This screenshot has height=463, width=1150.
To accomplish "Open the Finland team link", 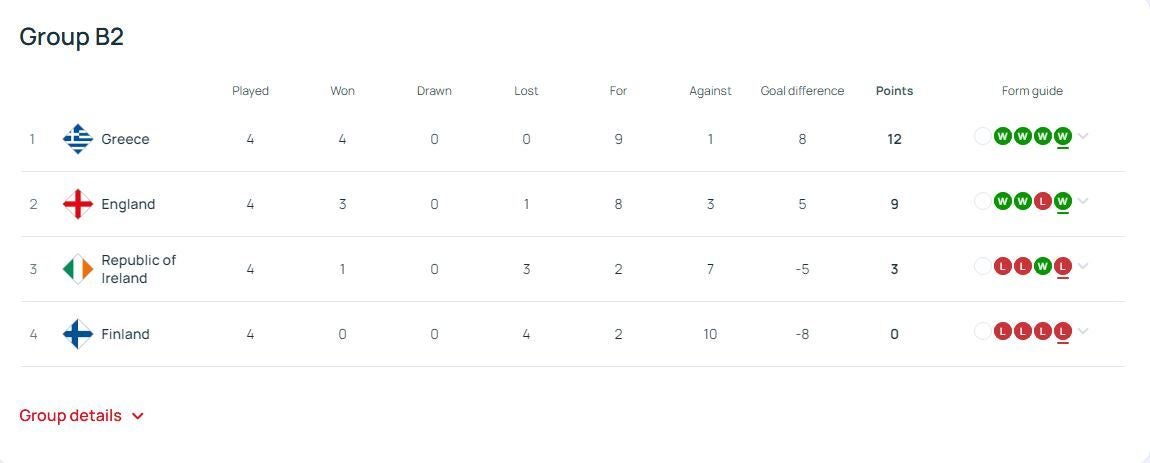I will (x=125, y=334).
